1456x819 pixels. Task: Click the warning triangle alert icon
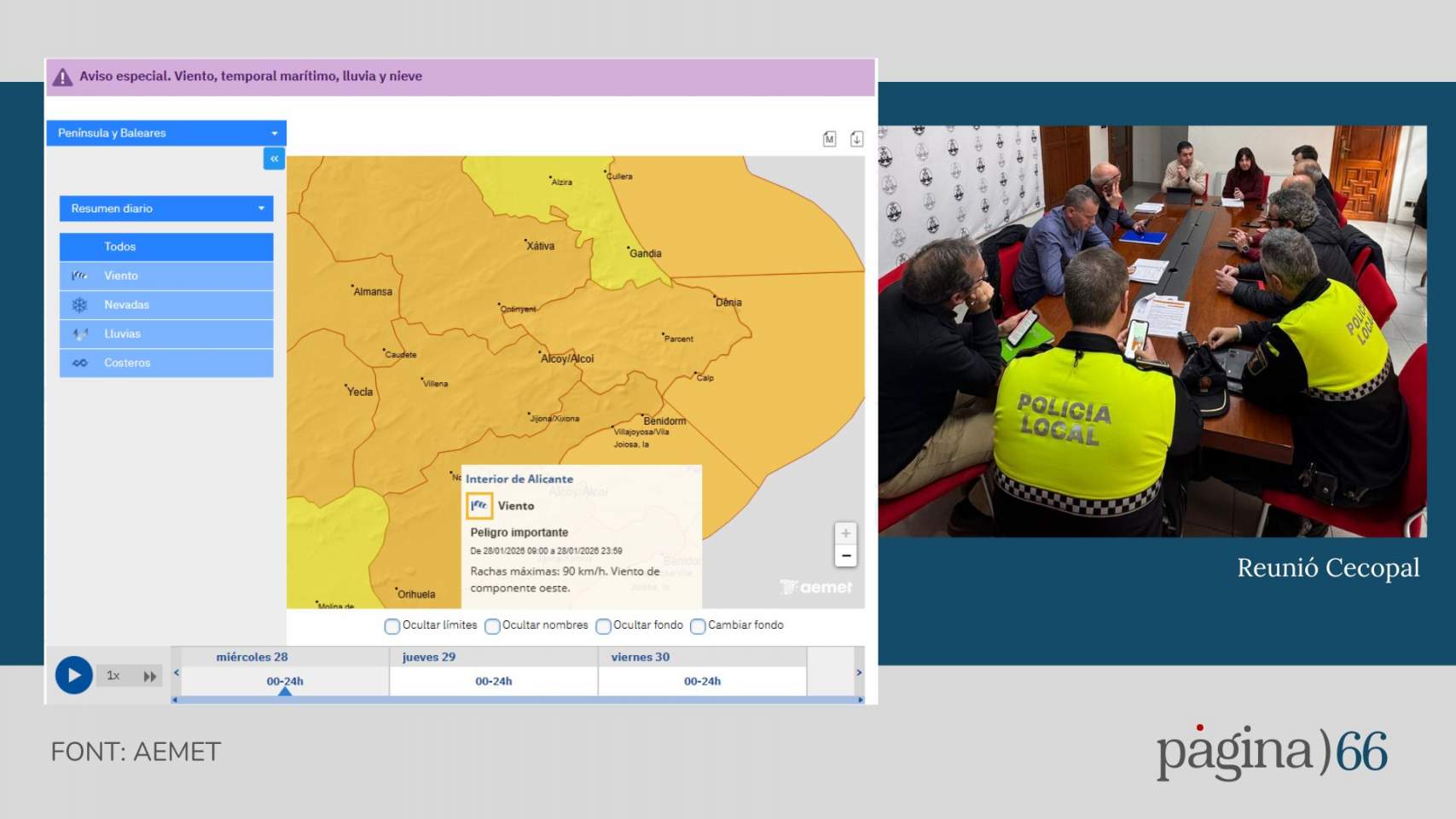pos(62,77)
